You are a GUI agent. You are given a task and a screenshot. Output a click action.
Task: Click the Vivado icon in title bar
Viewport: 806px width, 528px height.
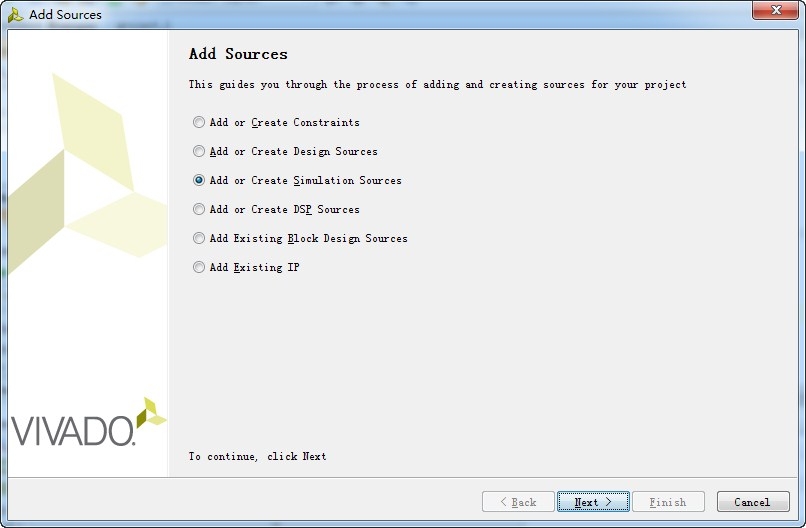coord(15,14)
